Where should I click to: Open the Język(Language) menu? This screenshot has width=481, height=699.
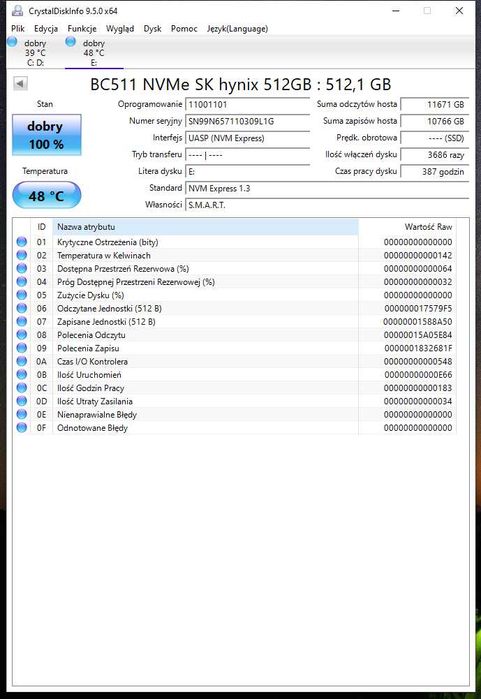(x=238, y=29)
